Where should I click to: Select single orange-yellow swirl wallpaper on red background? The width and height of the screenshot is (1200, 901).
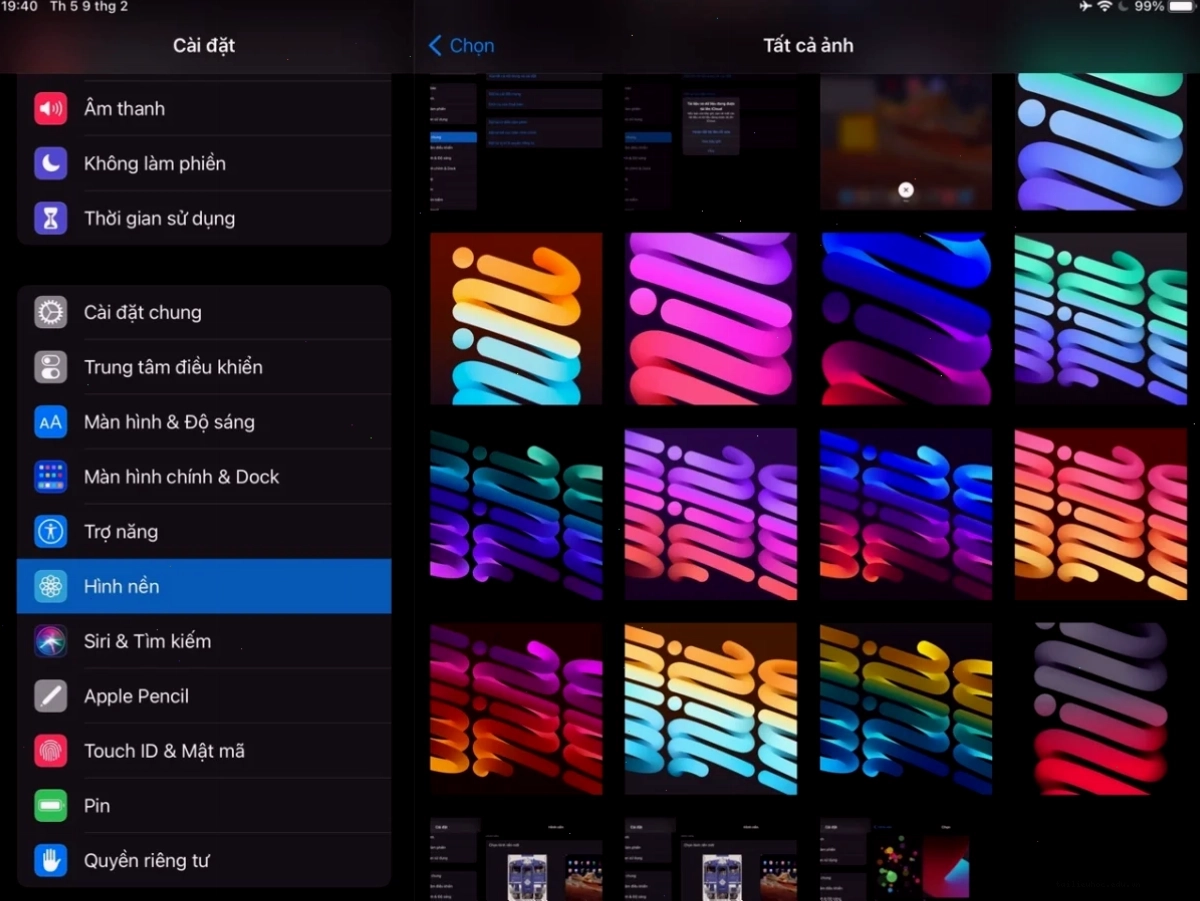click(516, 319)
